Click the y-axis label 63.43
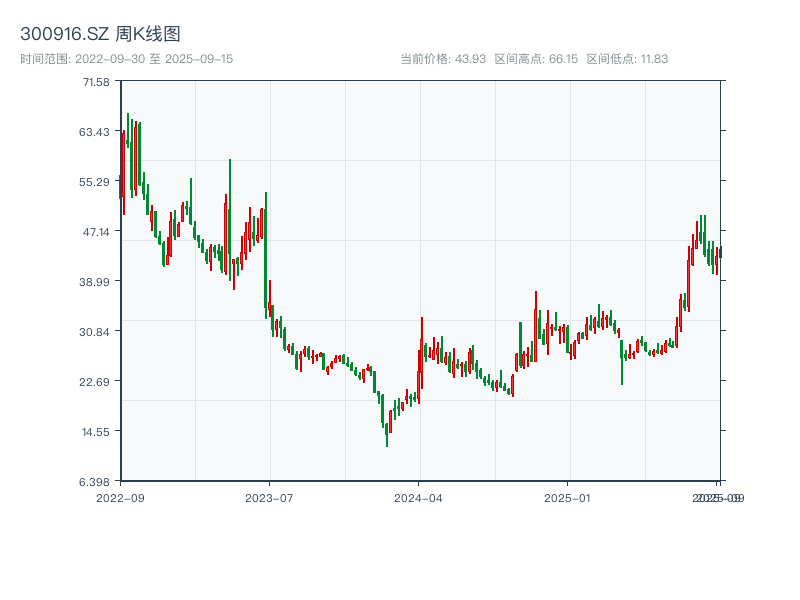800x600 pixels. point(94,132)
